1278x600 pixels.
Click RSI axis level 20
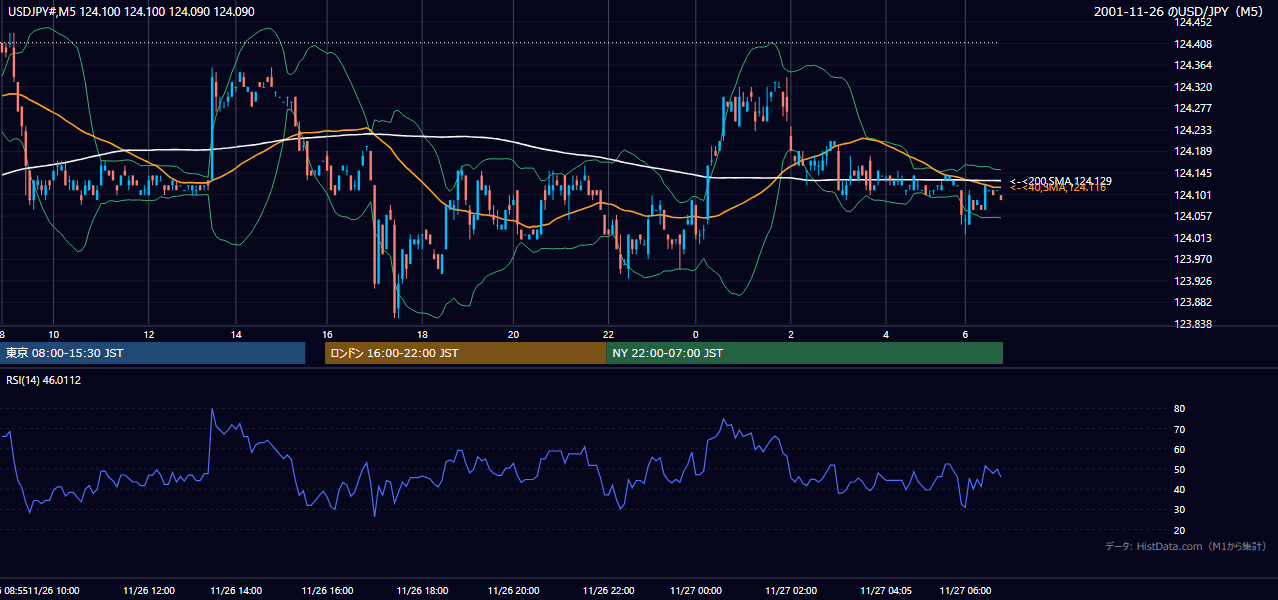(x=1180, y=530)
